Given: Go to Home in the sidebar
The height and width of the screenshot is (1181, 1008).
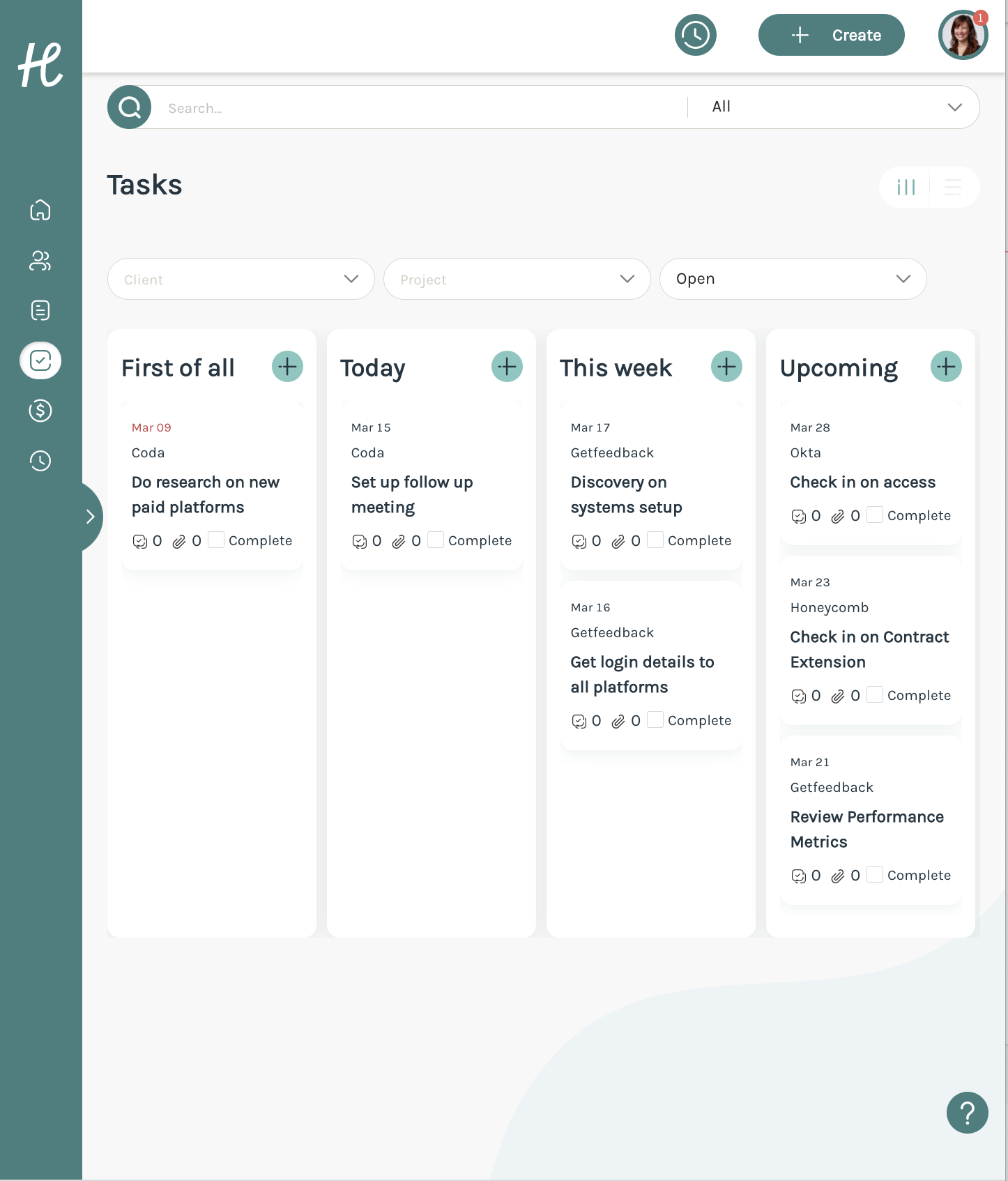Looking at the screenshot, I should pyautogui.click(x=40, y=210).
